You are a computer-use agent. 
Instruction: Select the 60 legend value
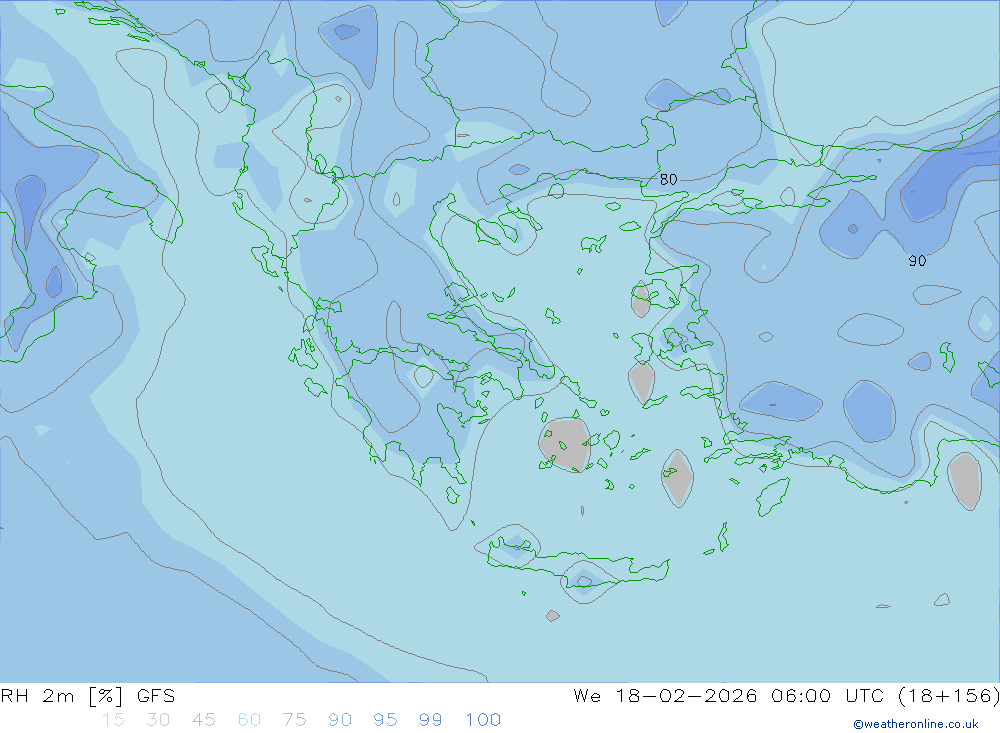(x=249, y=720)
